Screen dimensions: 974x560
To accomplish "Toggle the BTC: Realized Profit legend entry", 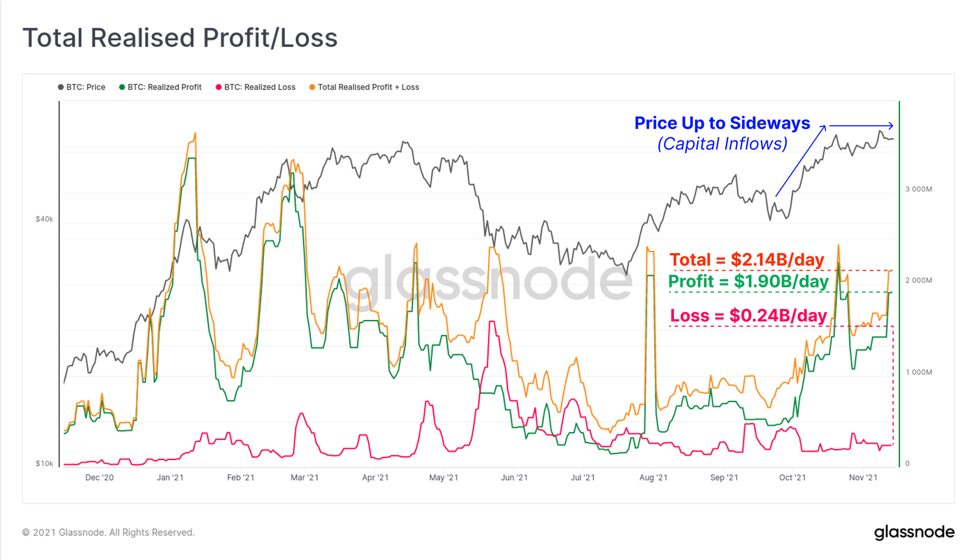I will (x=160, y=88).
